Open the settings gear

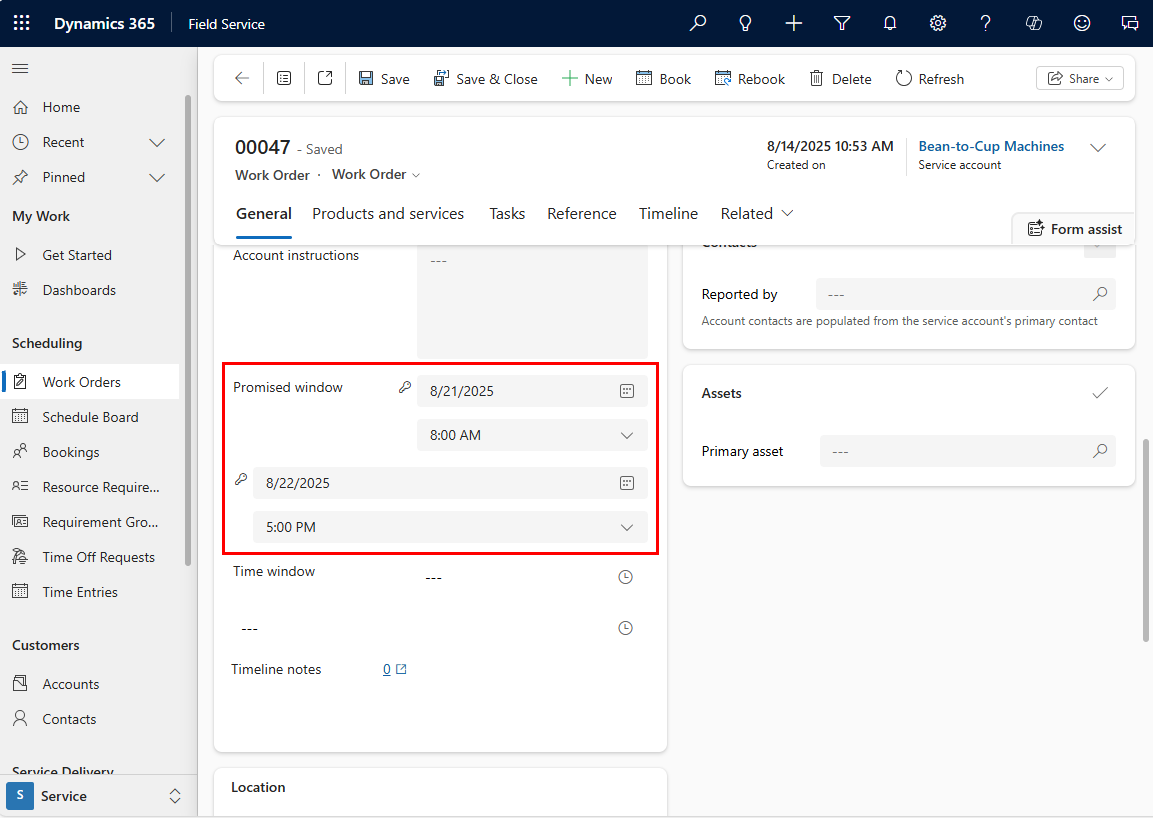click(937, 22)
